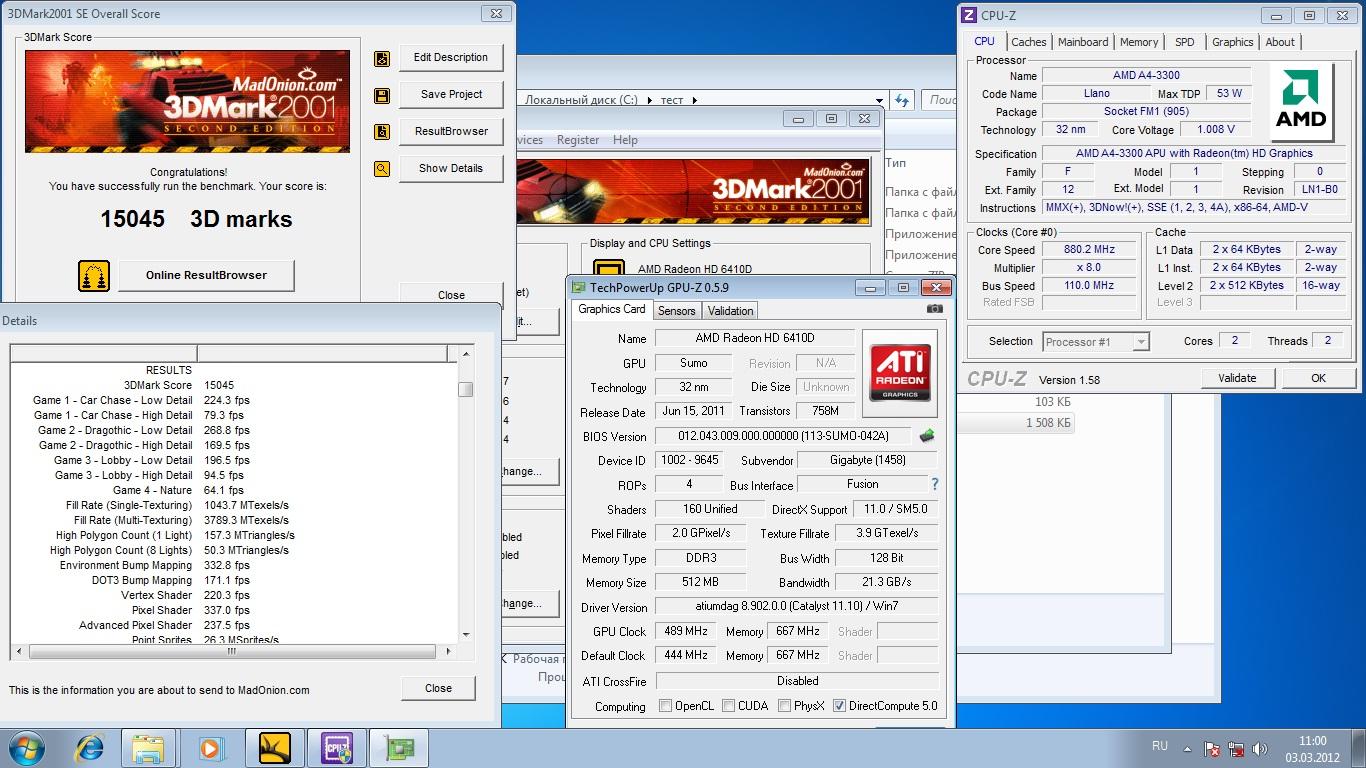
Task: Open the Explorer address bar history dropdown
Action: (x=880, y=100)
